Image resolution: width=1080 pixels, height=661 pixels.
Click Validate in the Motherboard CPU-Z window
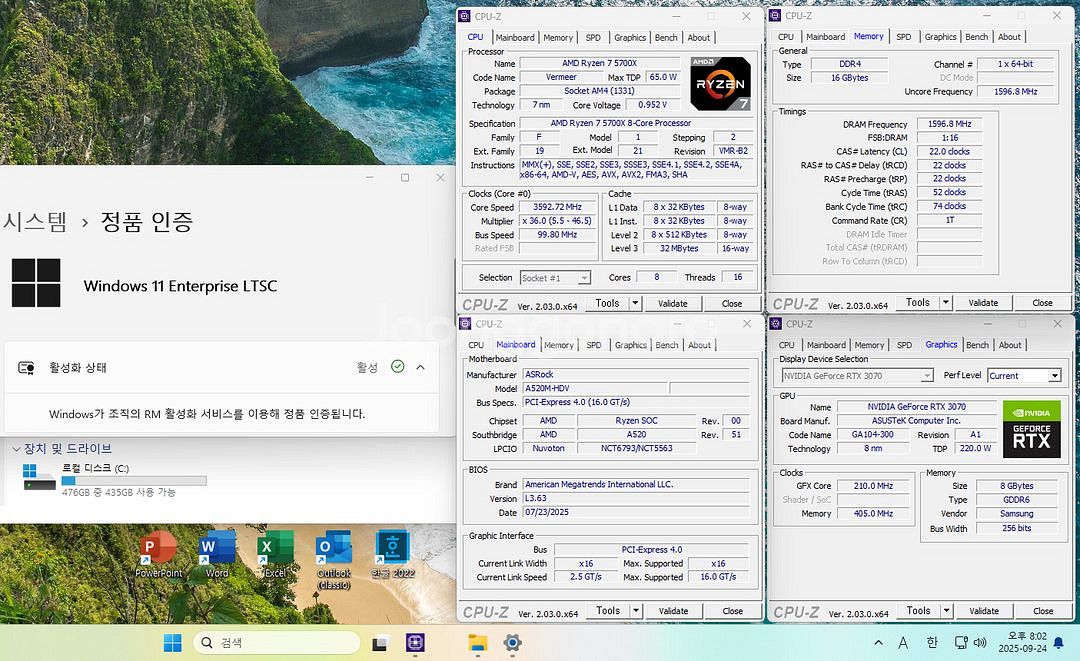pos(673,611)
